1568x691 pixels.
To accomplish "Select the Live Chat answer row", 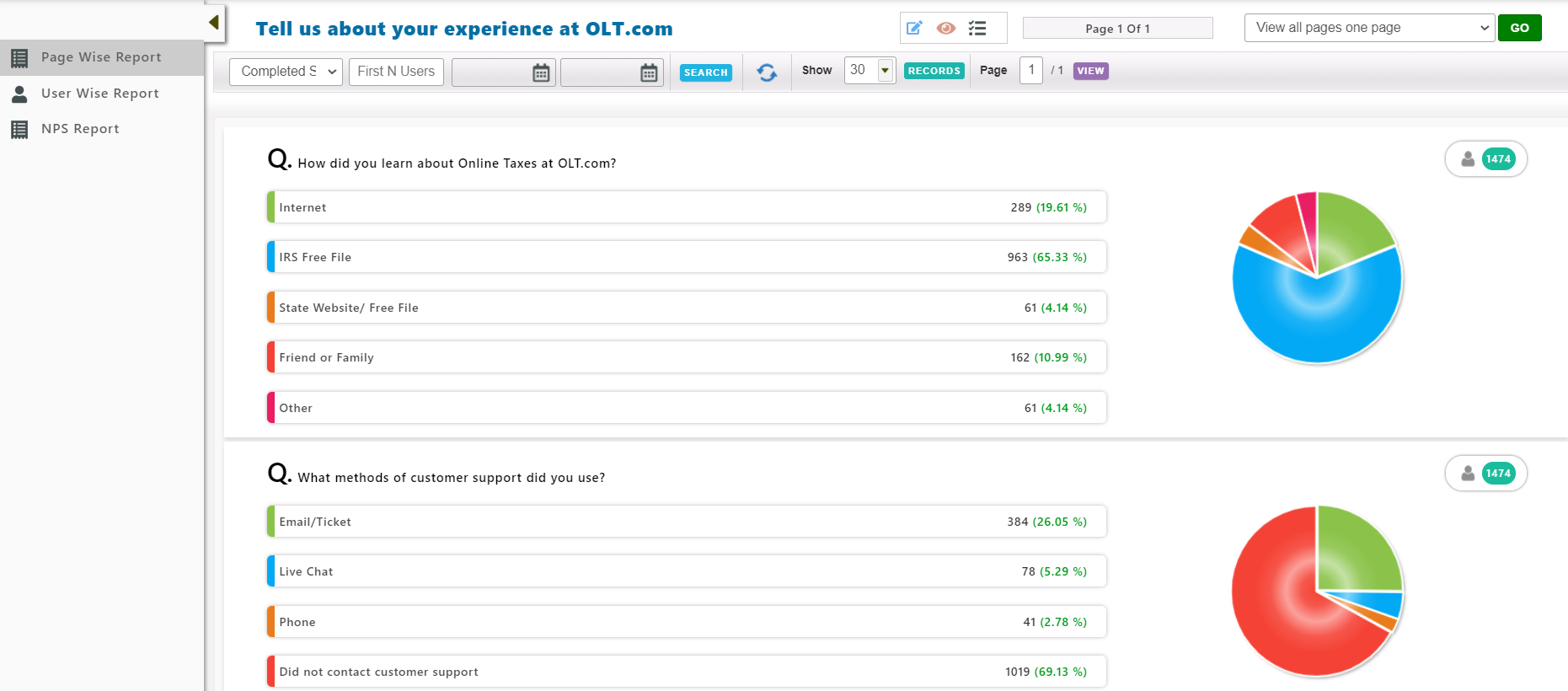I will [x=687, y=571].
